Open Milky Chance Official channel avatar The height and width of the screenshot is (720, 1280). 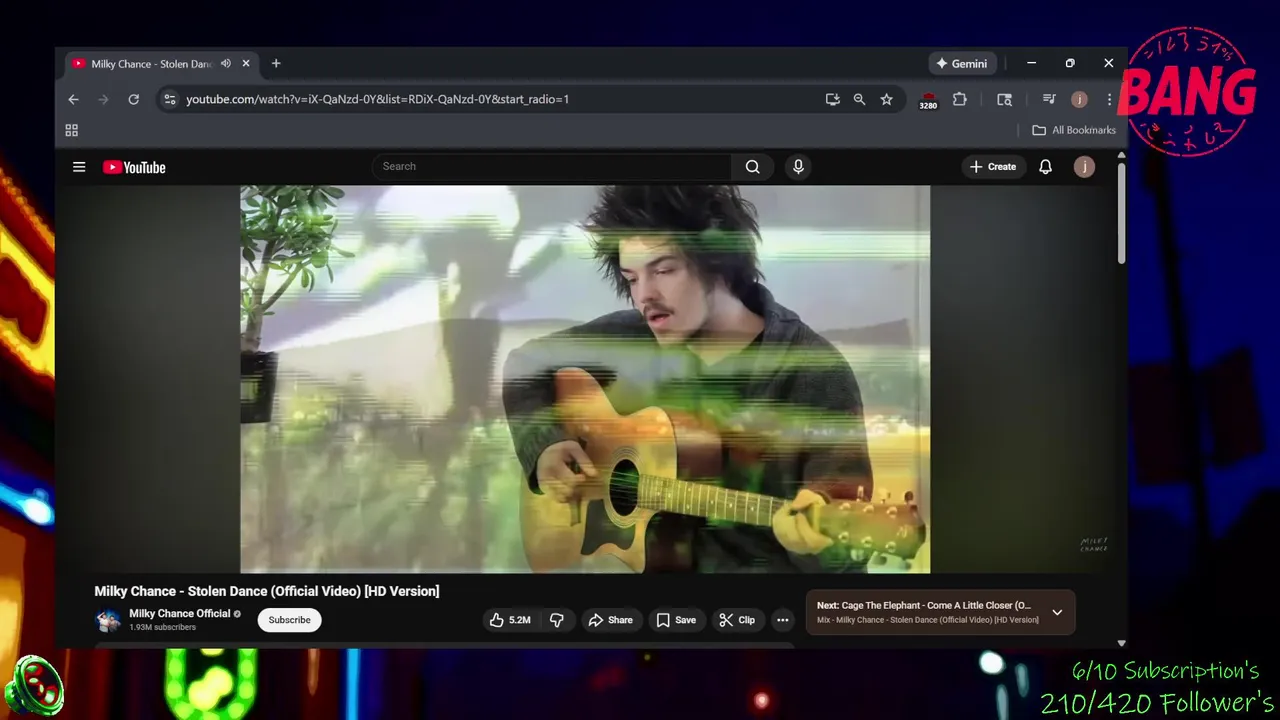108,620
